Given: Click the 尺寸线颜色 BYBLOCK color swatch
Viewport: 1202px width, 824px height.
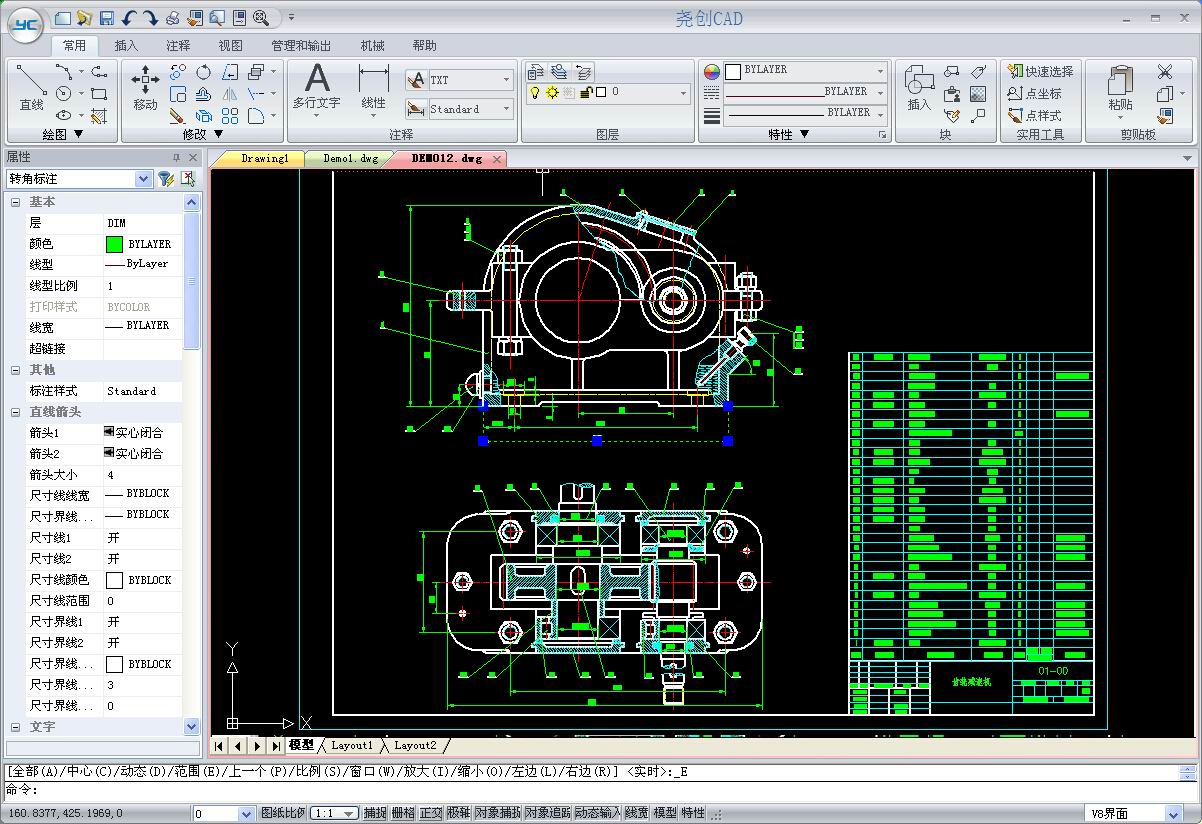Looking at the screenshot, I should click(x=114, y=580).
